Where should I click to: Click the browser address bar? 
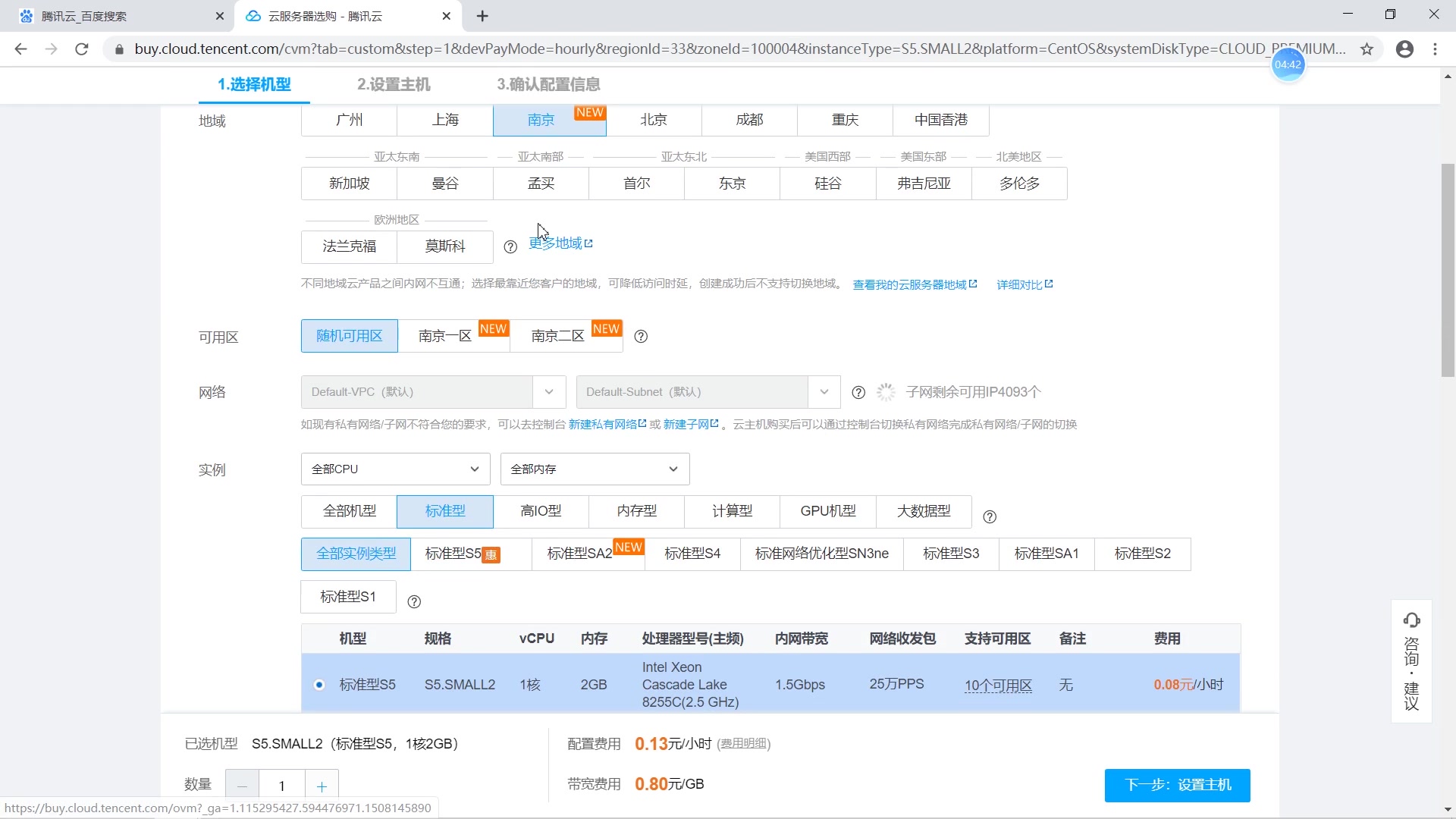[x=739, y=49]
